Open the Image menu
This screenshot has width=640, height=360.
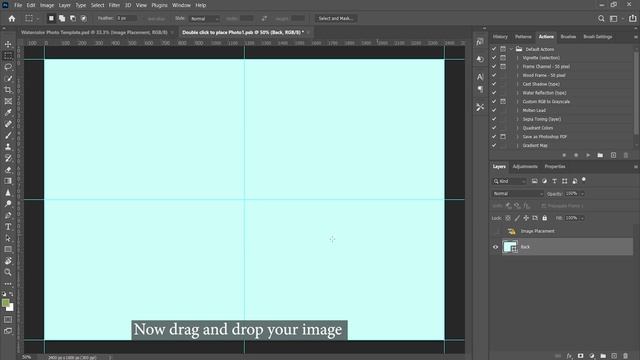coord(47,5)
